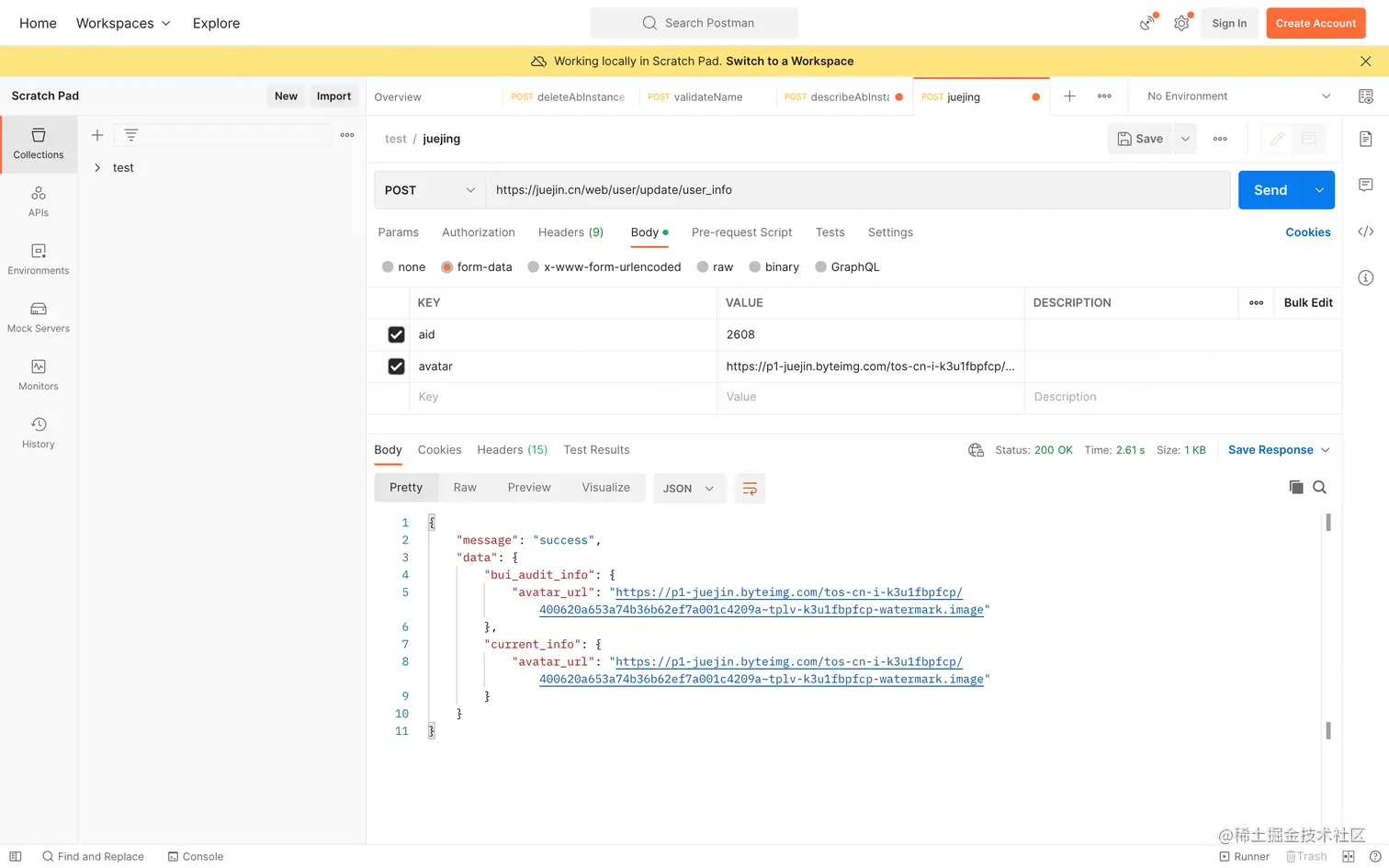Switch to the Headers (9) request tab
The height and width of the screenshot is (868, 1389).
570,232
